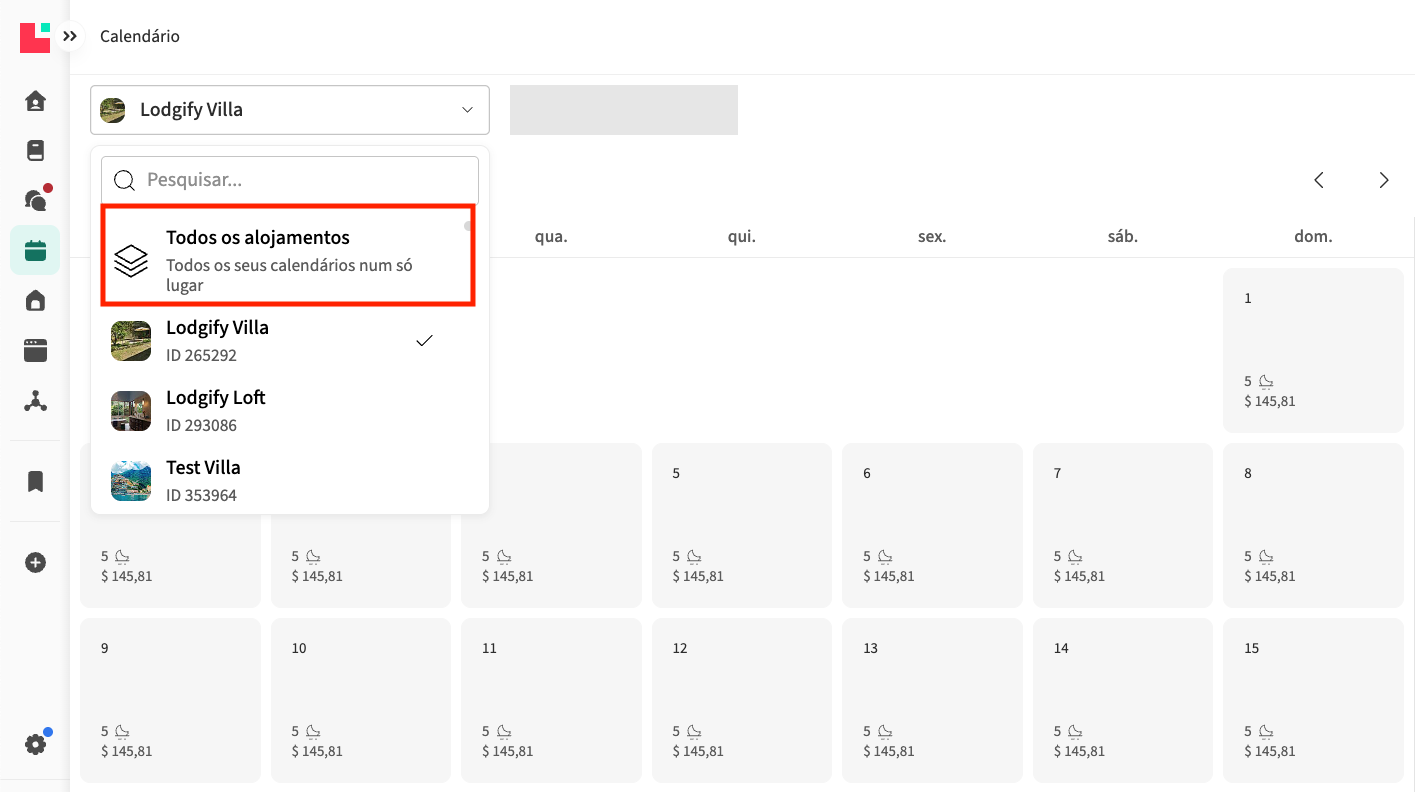
Task: Open the website builder window icon
Action: 35,350
